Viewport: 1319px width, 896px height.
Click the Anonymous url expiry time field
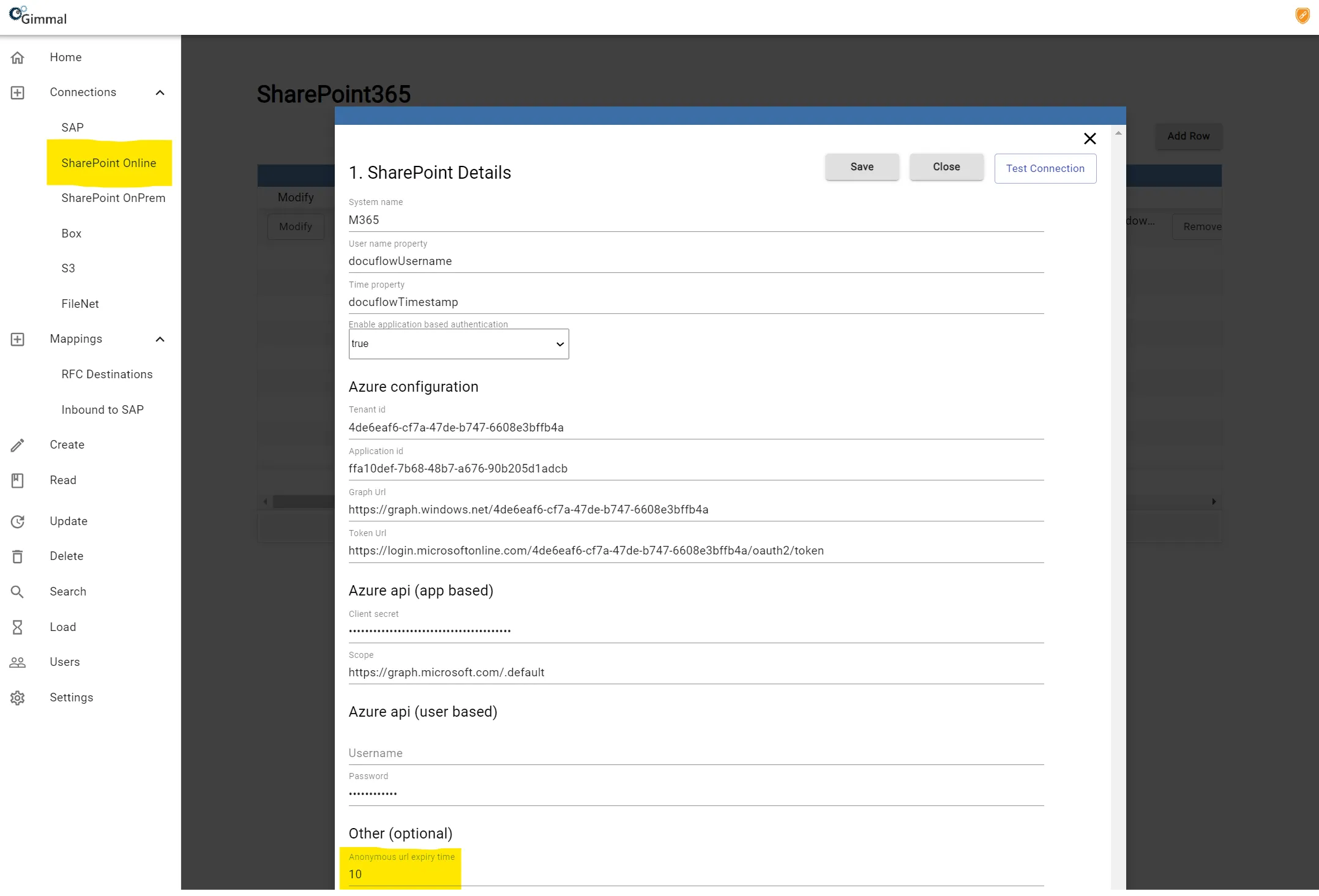[x=696, y=875]
